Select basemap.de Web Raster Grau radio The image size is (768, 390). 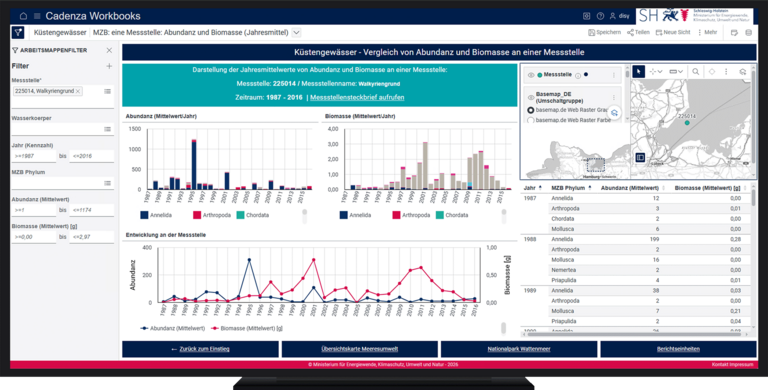pyautogui.click(x=530, y=111)
